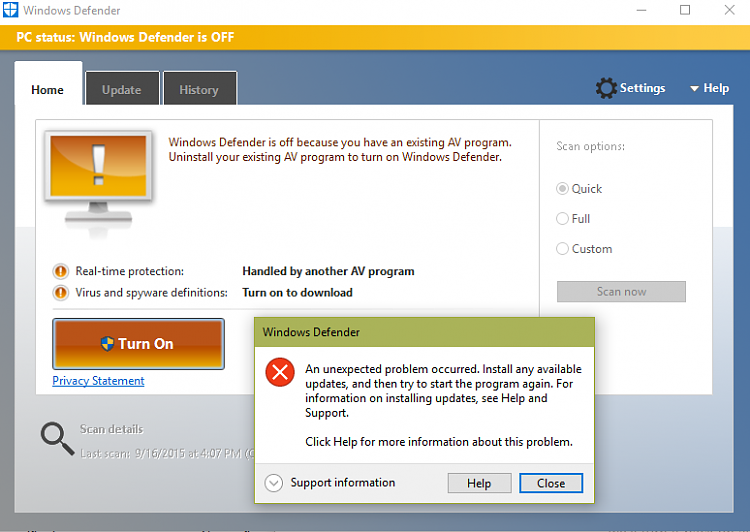
Task: Click the 'Last scan: 9/16/2015' text
Action: click(x=167, y=453)
